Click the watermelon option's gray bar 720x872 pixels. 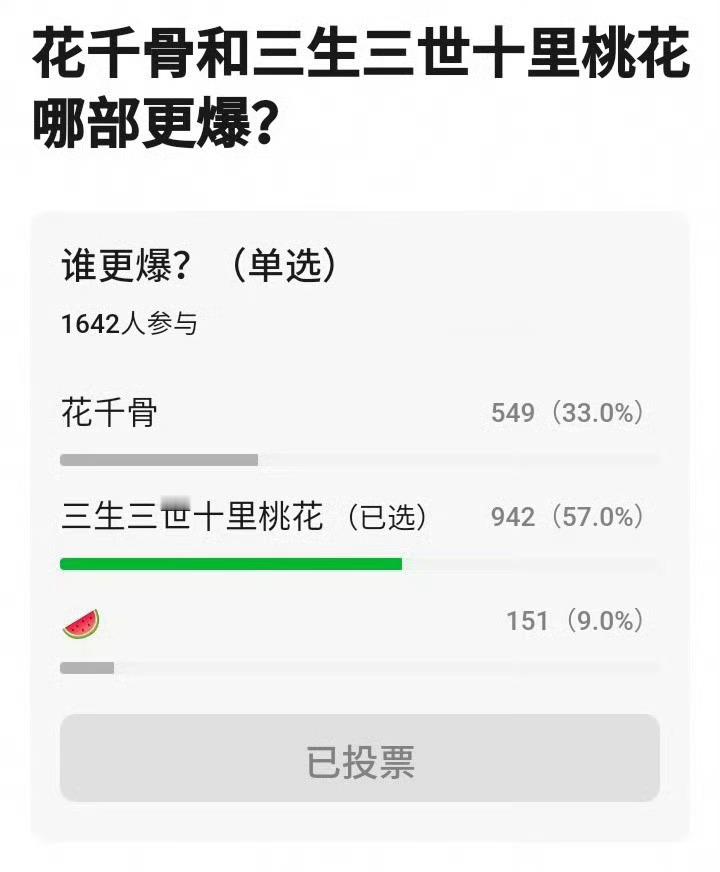coord(87,667)
